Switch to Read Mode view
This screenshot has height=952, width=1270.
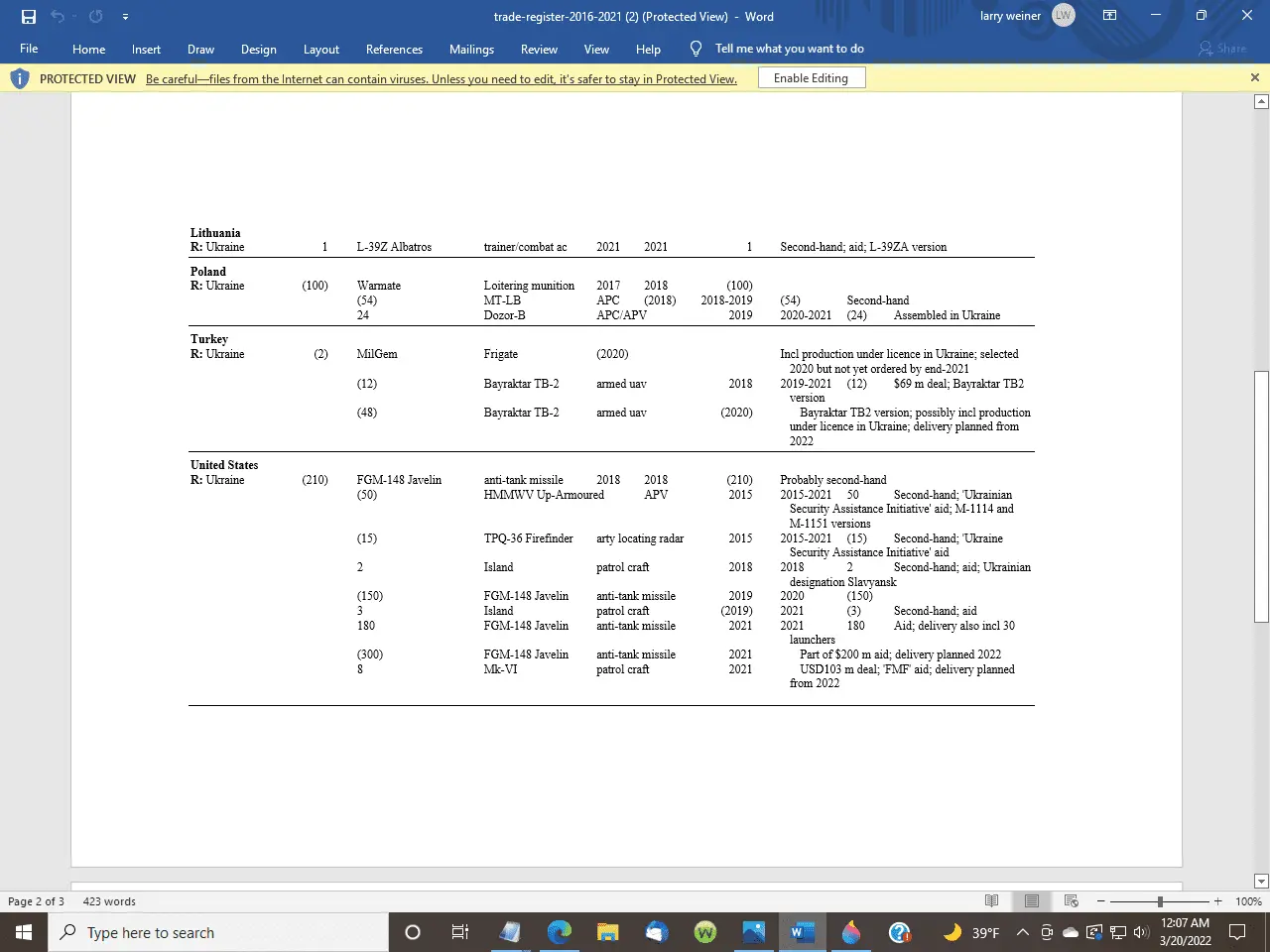click(991, 901)
